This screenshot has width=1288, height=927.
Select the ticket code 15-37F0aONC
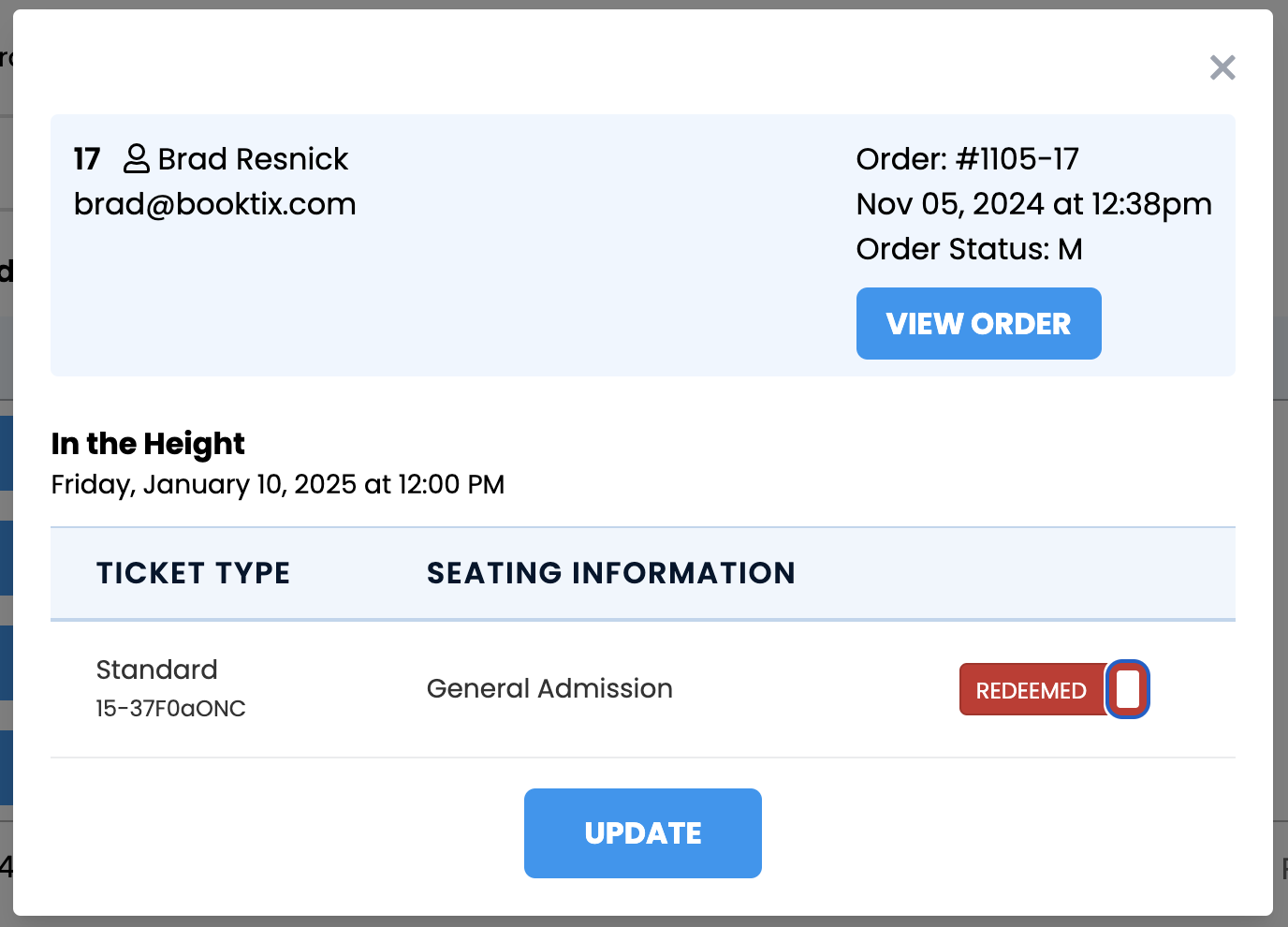(171, 709)
